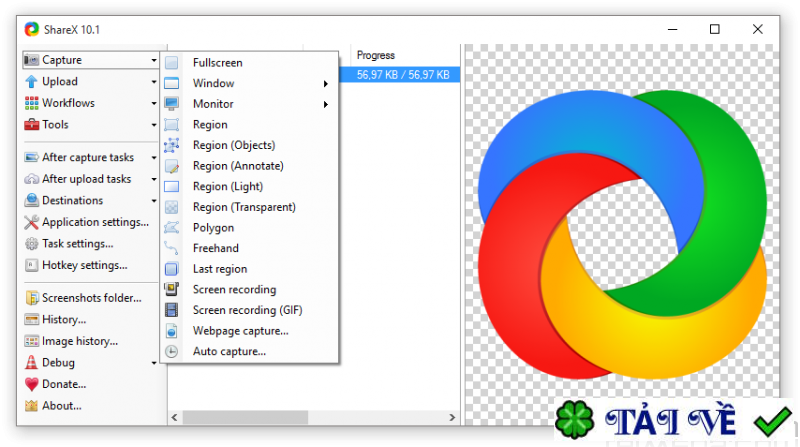Click the Application settings wrench icon
This screenshot has width=800, height=447.
point(32,222)
